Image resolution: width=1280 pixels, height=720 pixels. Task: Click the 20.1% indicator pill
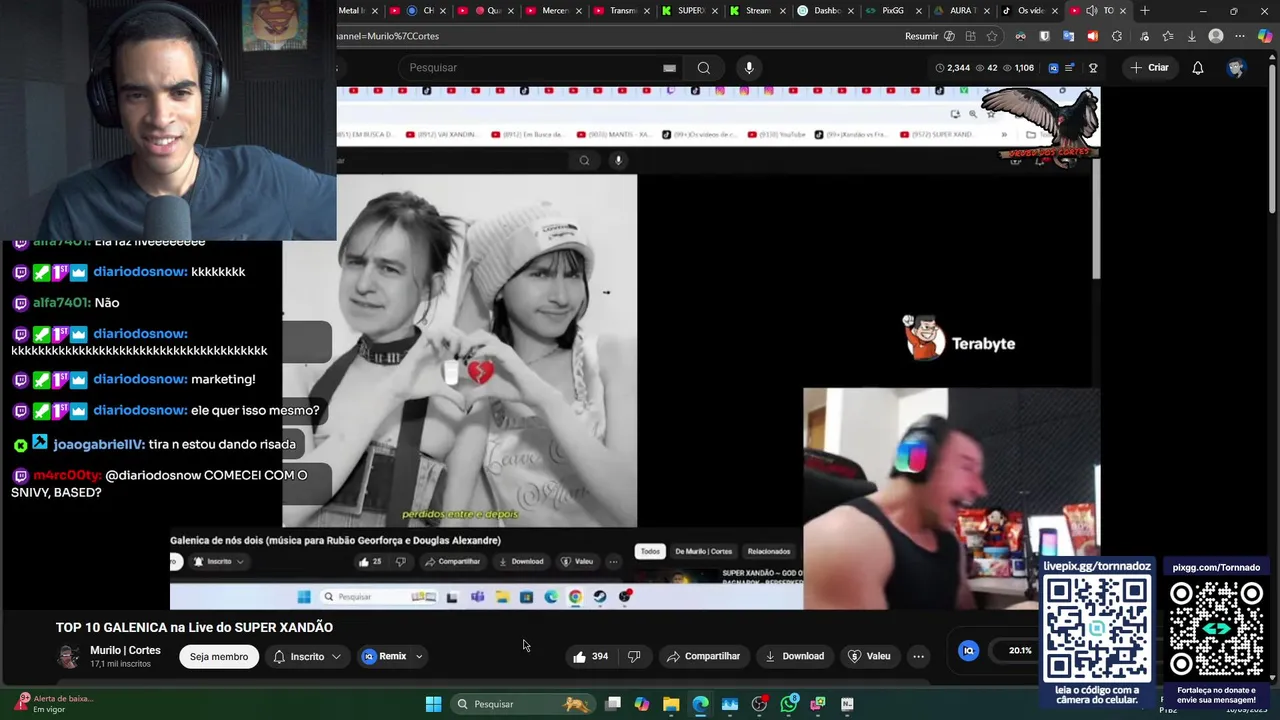[x=1020, y=651]
